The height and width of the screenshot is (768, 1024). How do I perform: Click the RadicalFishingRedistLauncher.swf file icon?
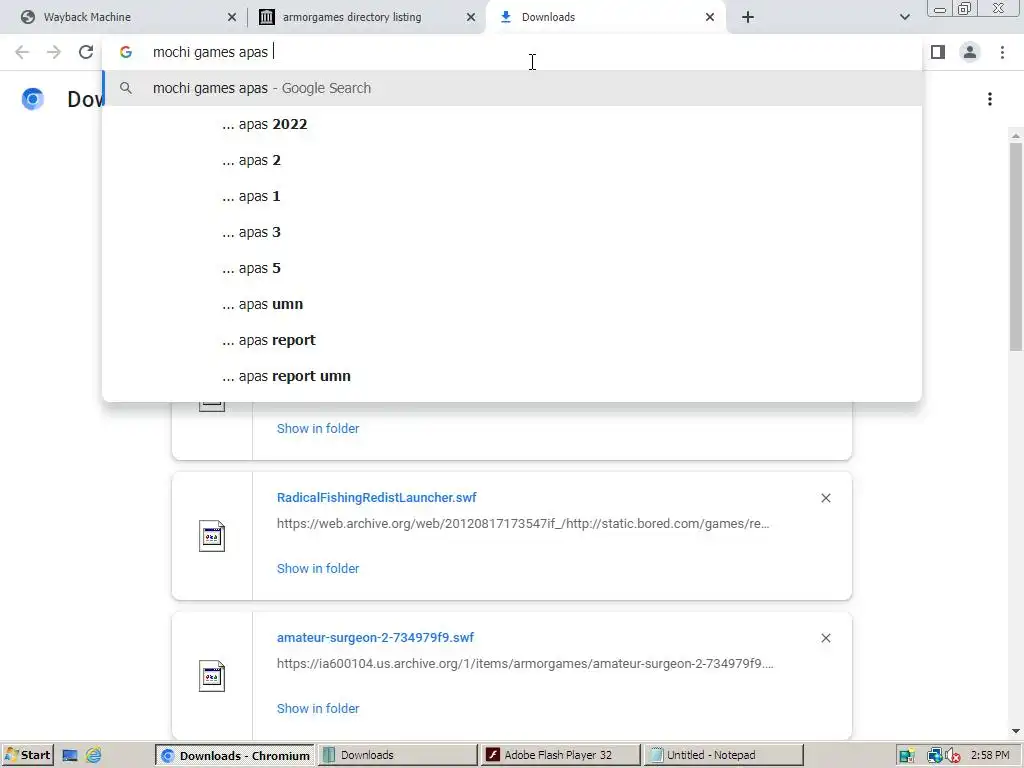pos(212,536)
